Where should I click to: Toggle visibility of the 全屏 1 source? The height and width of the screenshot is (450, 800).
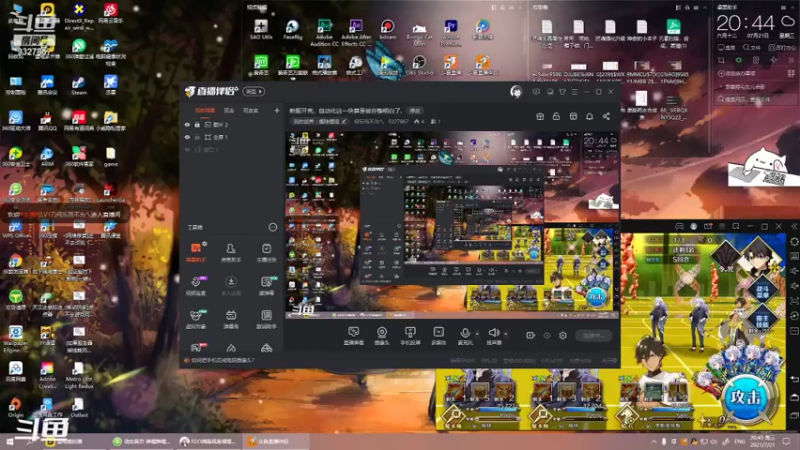(187, 137)
